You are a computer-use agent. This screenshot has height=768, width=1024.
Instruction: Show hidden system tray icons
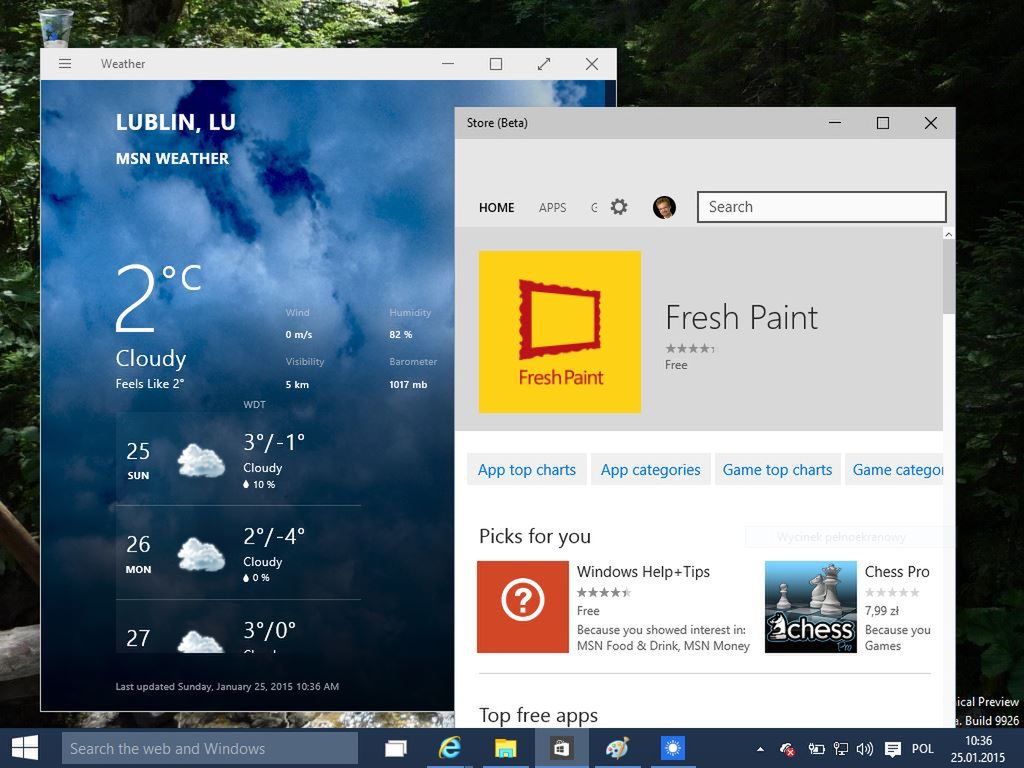tap(760, 749)
